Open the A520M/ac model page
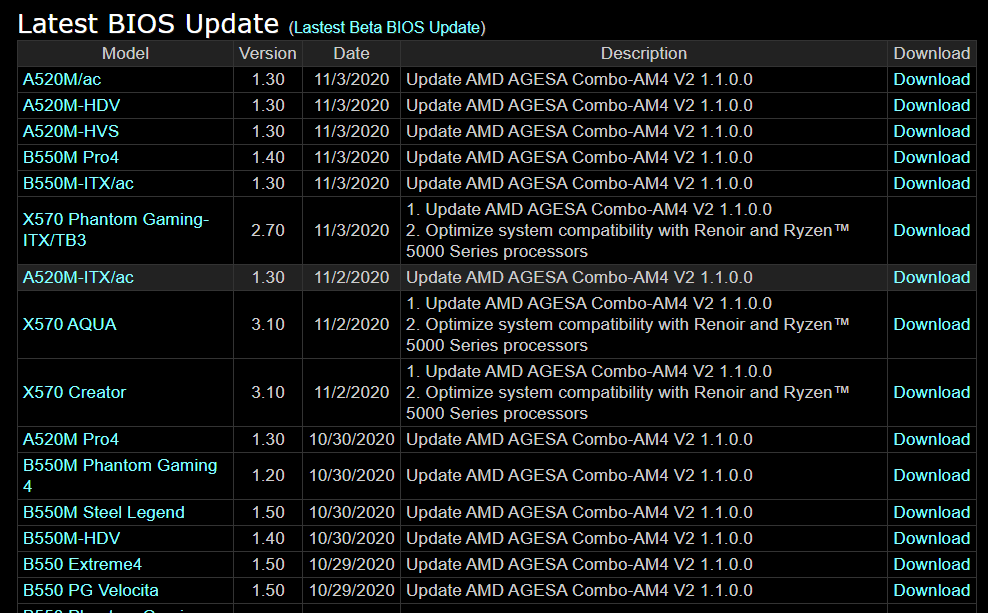 click(x=62, y=79)
